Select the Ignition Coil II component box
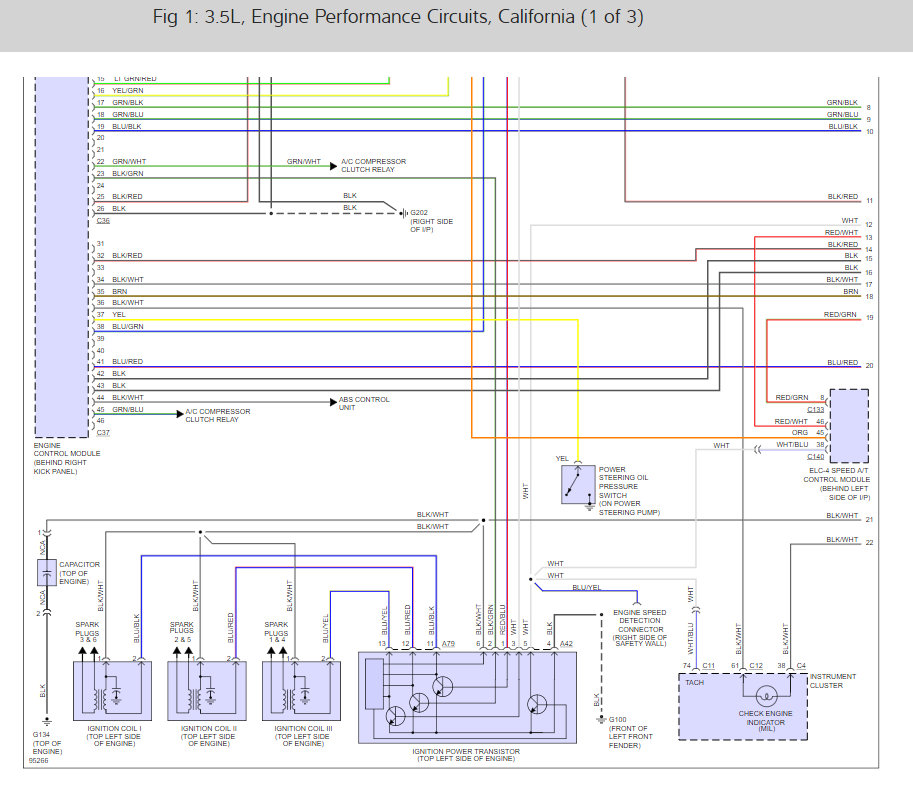This screenshot has height=794, width=913. (207, 690)
